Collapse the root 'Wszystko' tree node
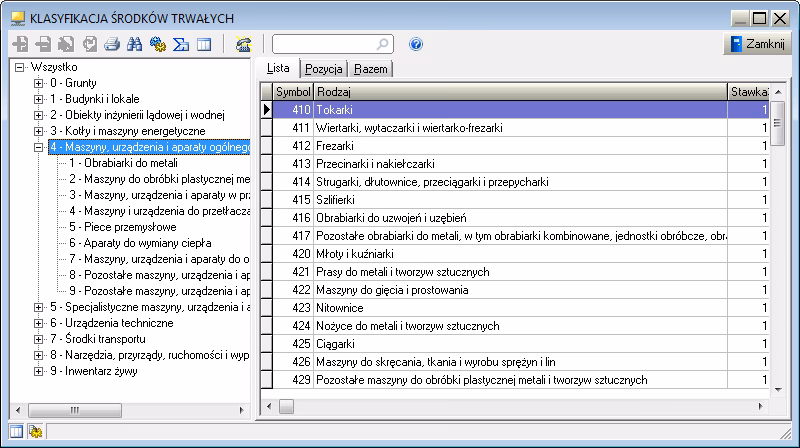This screenshot has height=448, width=800. (x=20, y=67)
